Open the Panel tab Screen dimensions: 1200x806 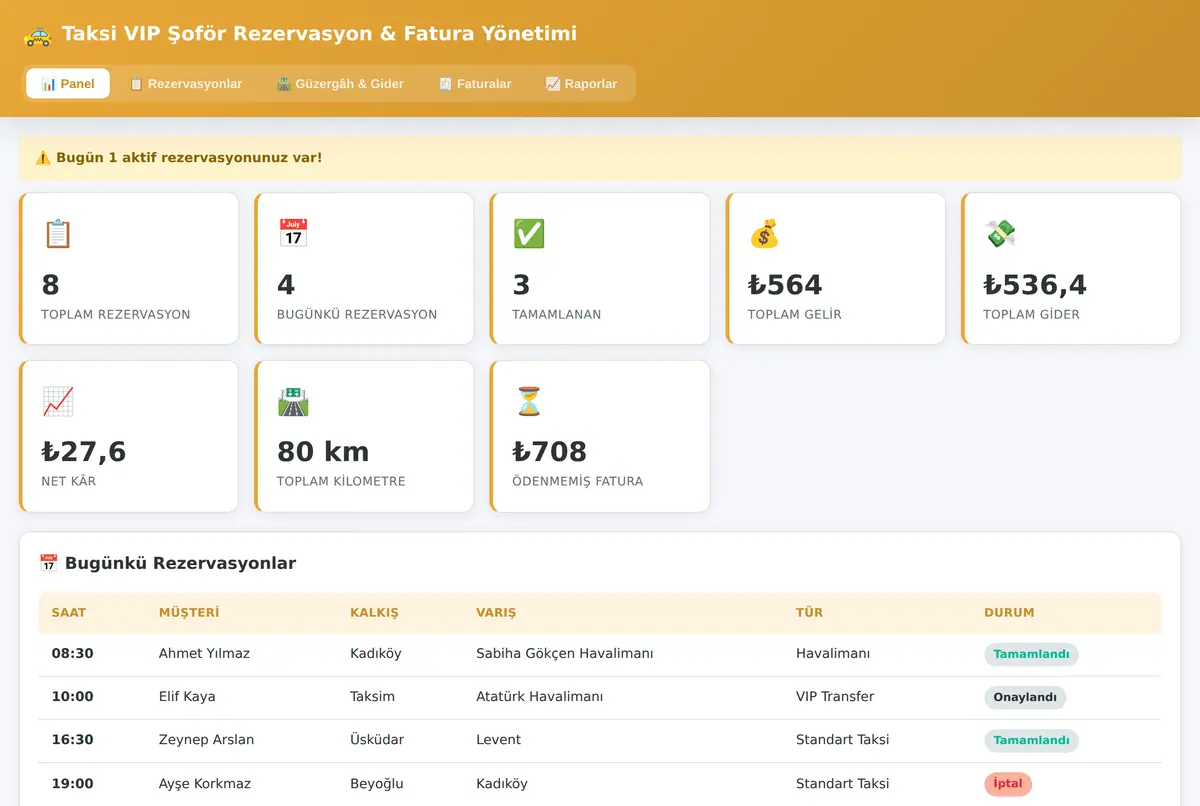(x=68, y=84)
